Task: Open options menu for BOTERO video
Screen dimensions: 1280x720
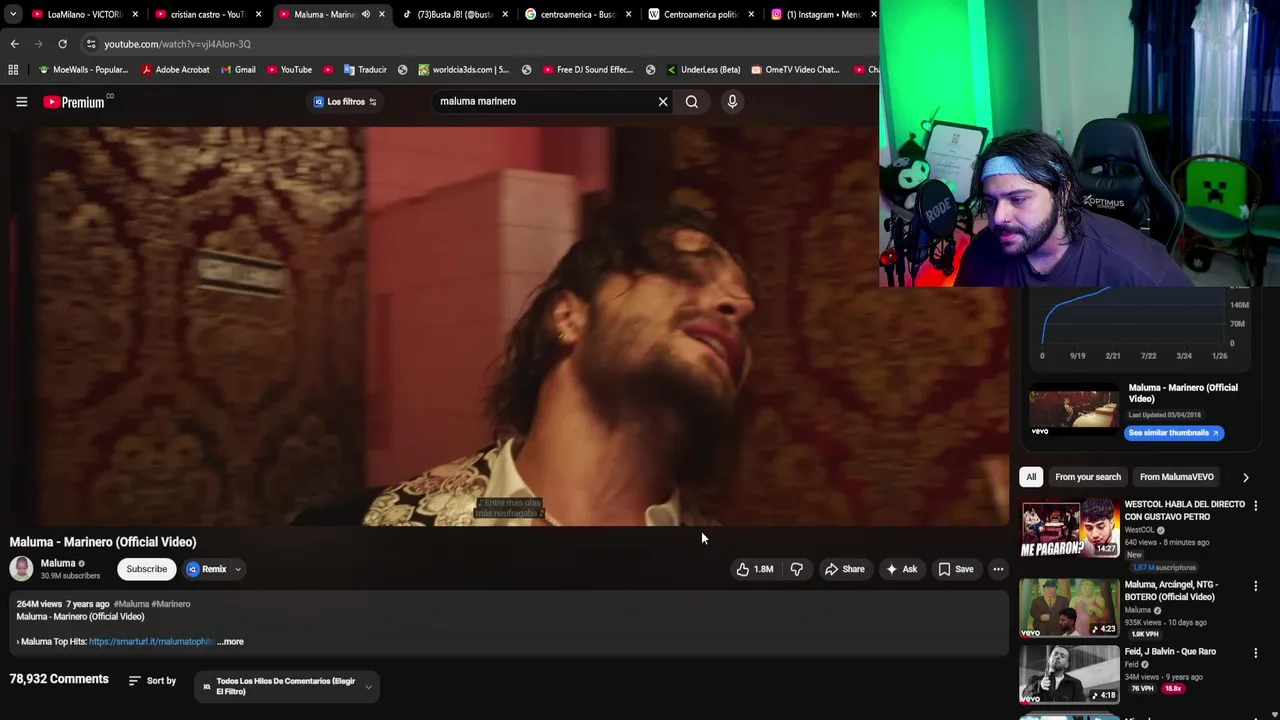Action: (1256, 586)
